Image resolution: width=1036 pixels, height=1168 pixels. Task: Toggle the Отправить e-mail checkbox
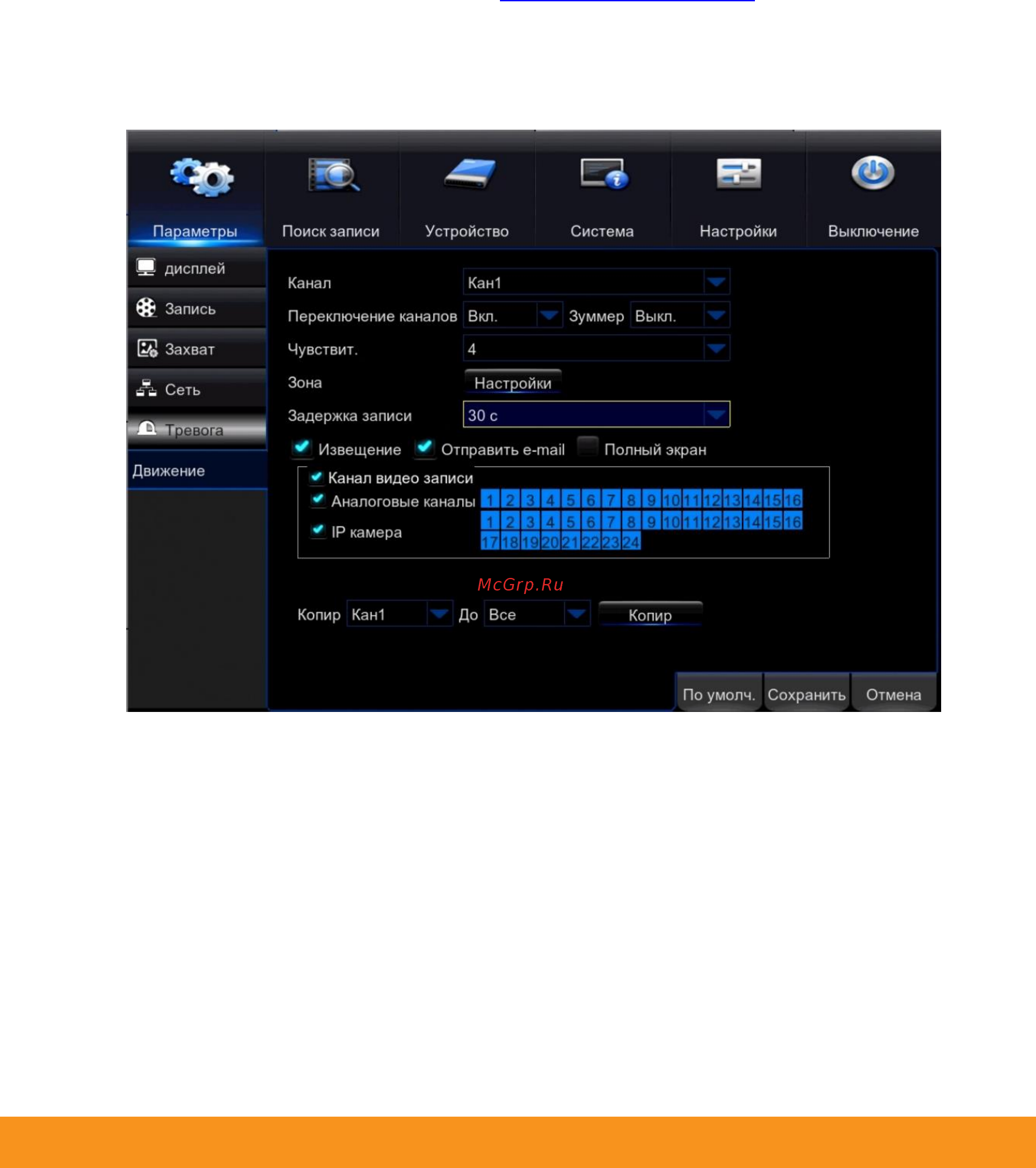point(424,448)
